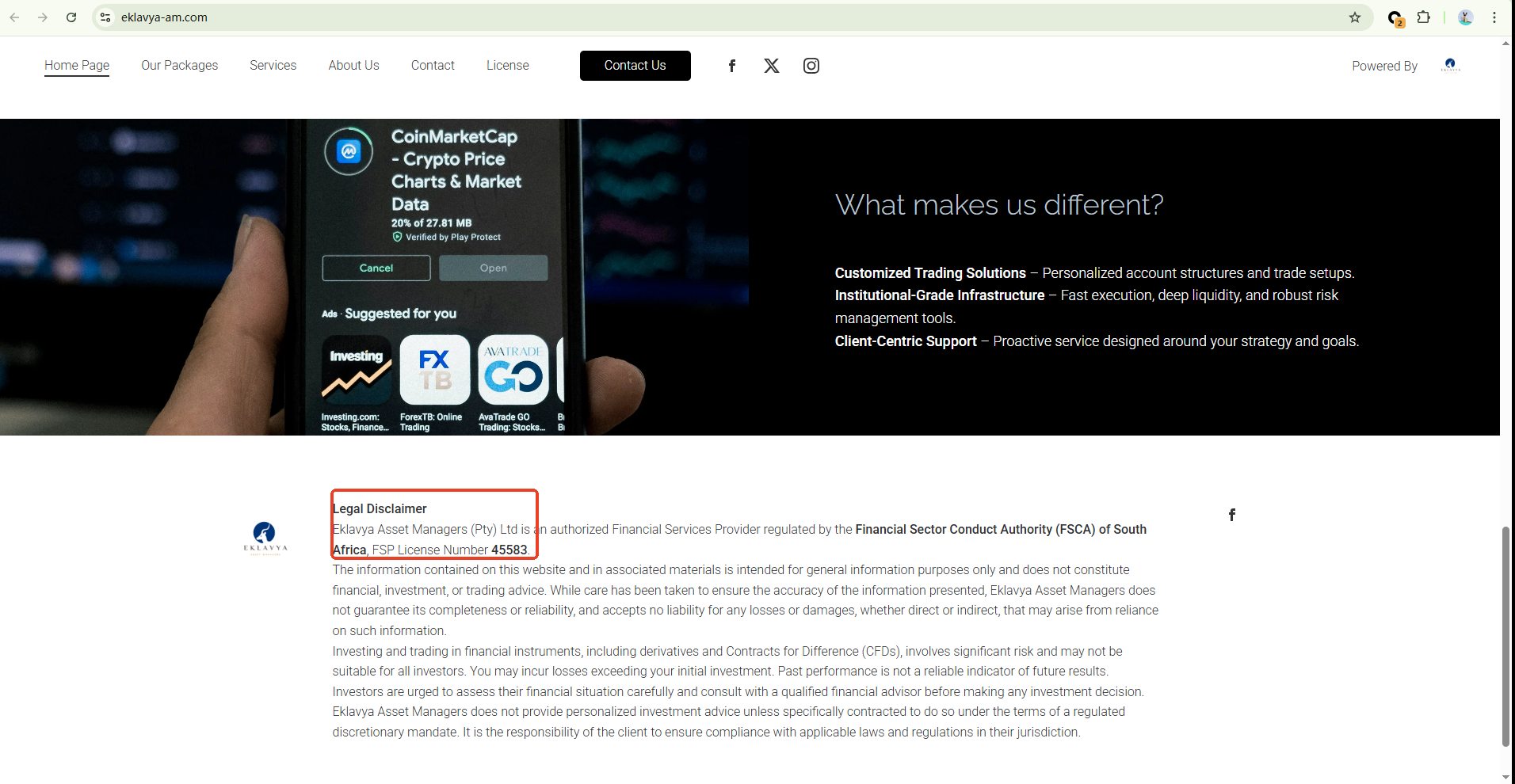Click the license number '45583'
The image size is (1515, 784).
[x=509, y=550]
